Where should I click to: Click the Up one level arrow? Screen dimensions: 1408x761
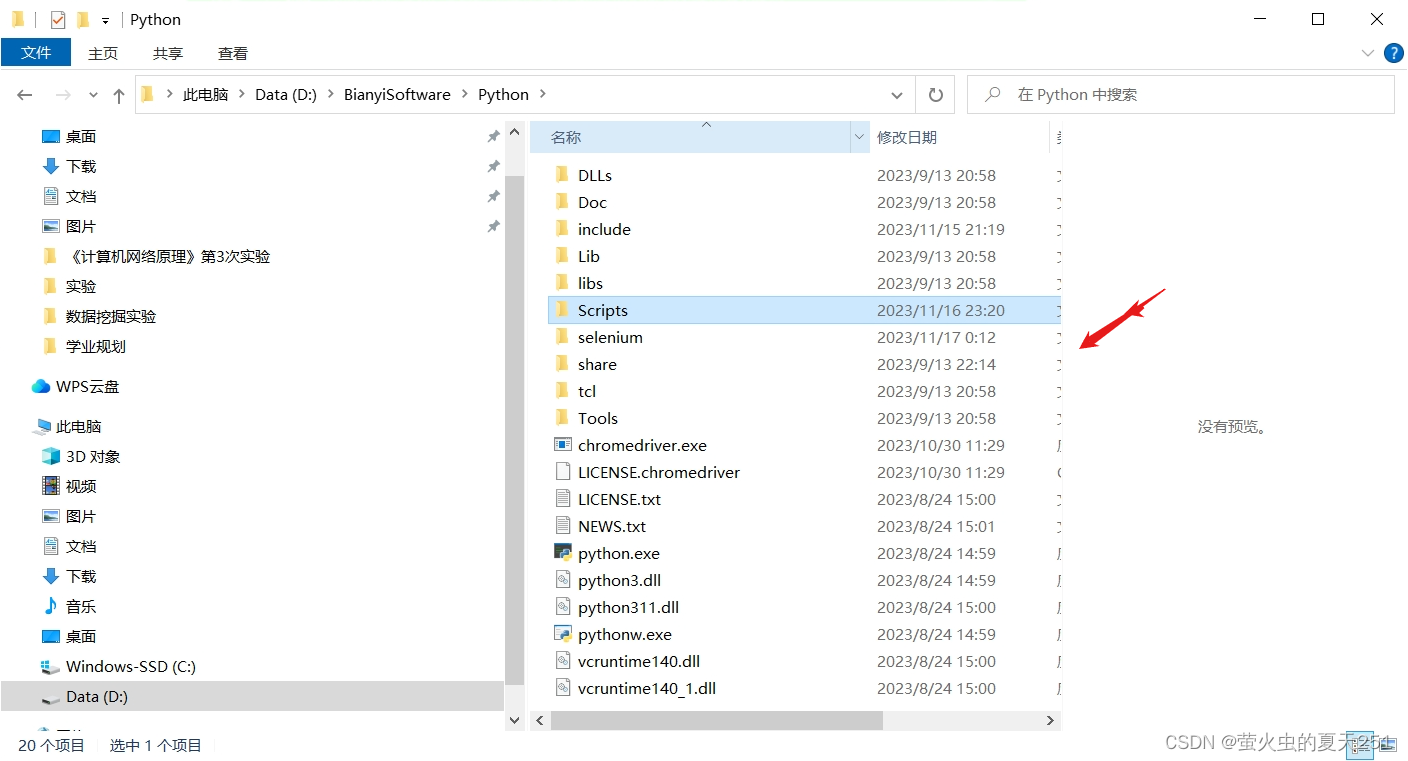(x=118, y=94)
